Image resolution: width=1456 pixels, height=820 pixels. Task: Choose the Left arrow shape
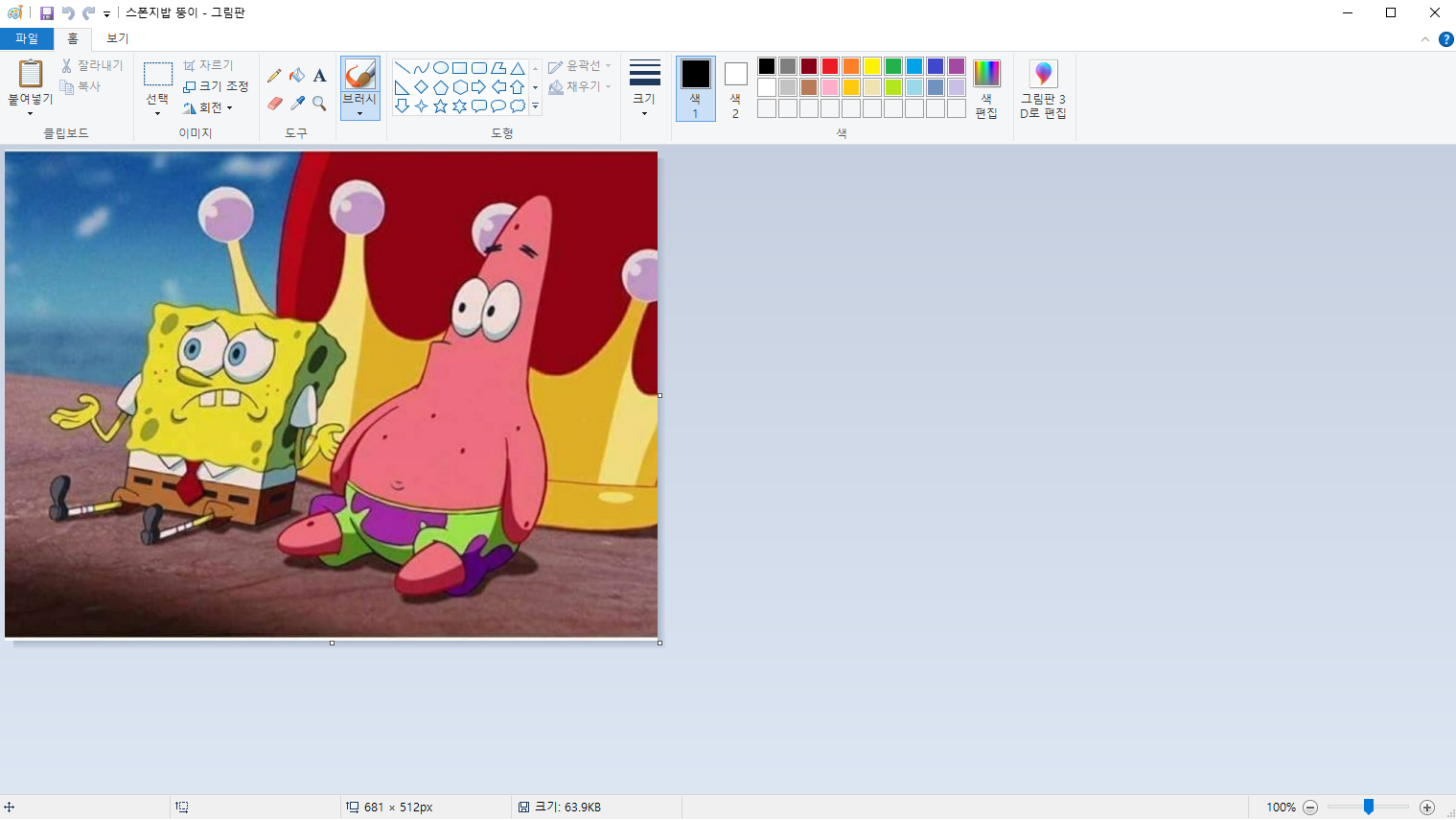tap(498, 87)
